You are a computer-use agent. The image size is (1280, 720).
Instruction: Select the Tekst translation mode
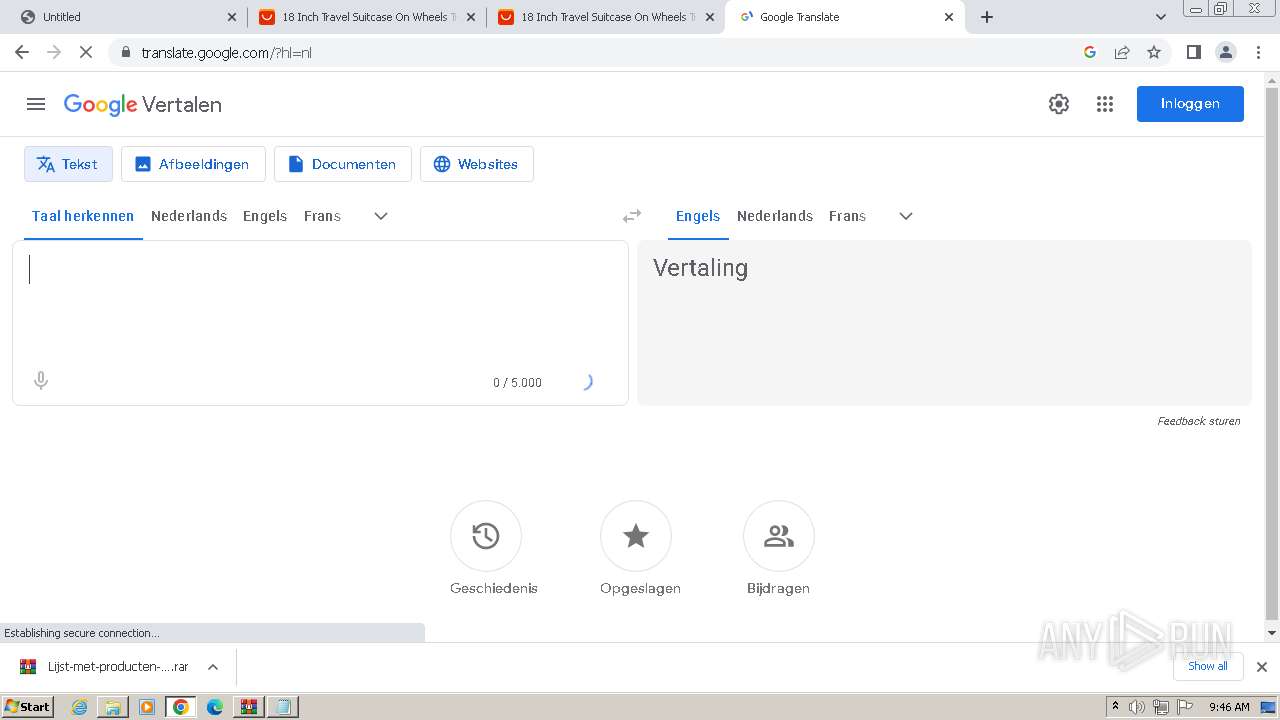(x=68, y=164)
